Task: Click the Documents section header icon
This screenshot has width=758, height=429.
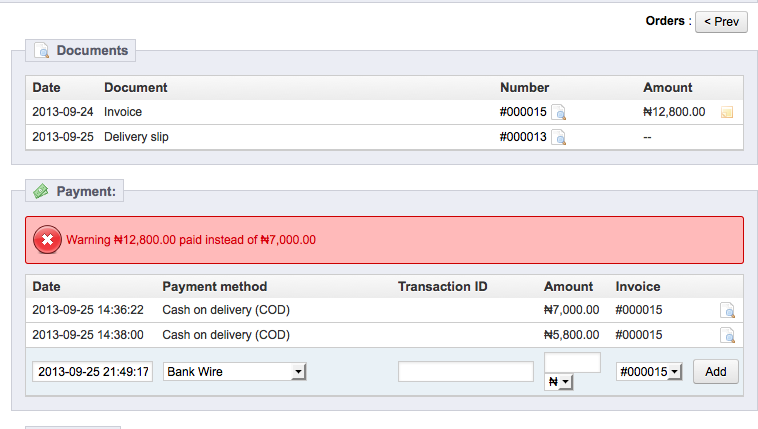Action: 42,50
